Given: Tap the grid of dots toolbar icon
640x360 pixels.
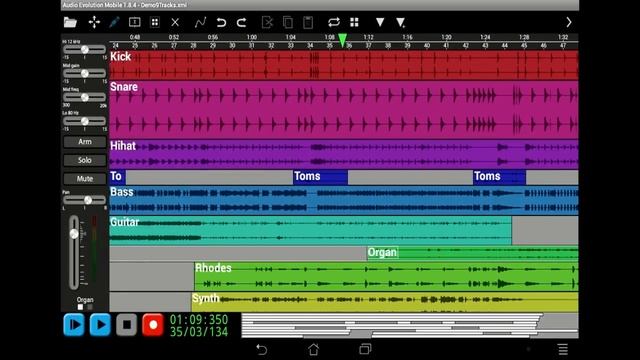Looking at the screenshot, I should tap(155, 22).
